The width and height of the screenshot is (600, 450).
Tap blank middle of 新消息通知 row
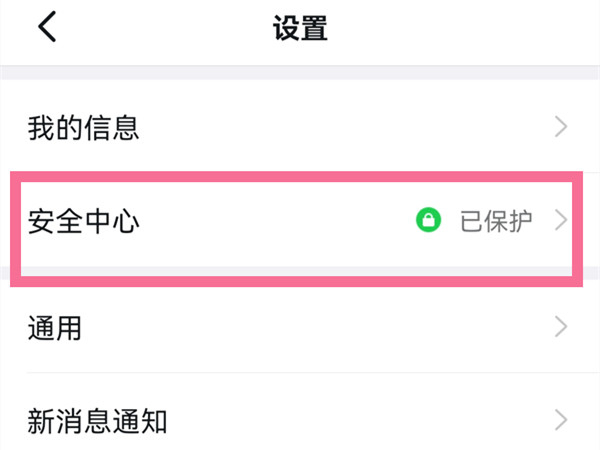(350, 420)
